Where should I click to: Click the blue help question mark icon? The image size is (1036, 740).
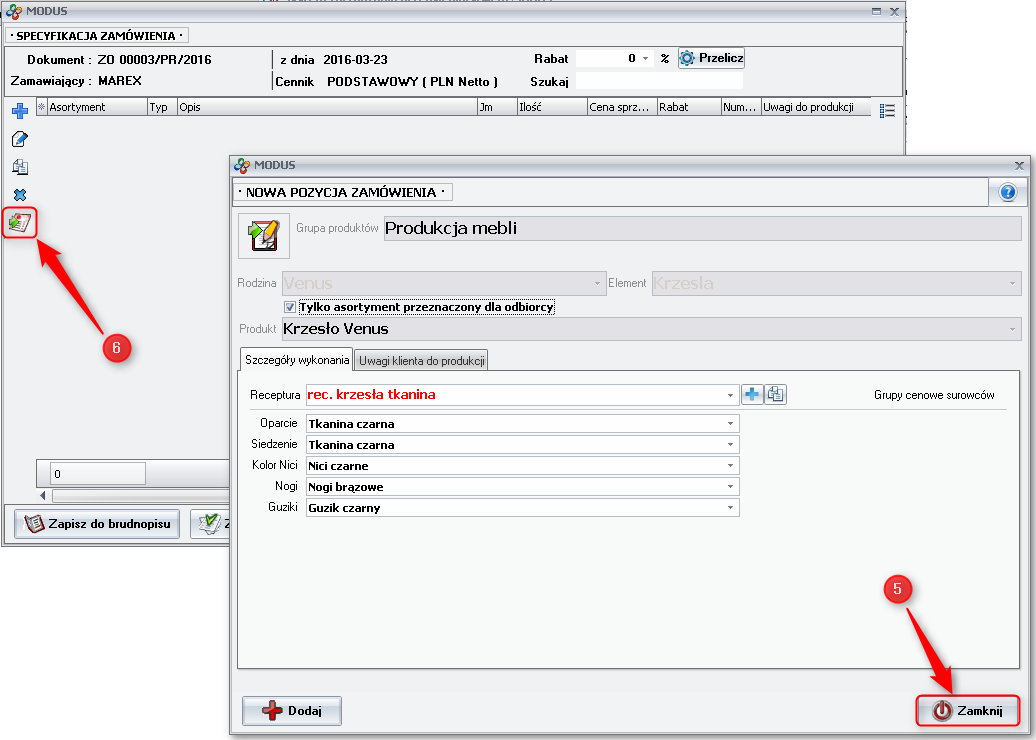pos(1008,192)
